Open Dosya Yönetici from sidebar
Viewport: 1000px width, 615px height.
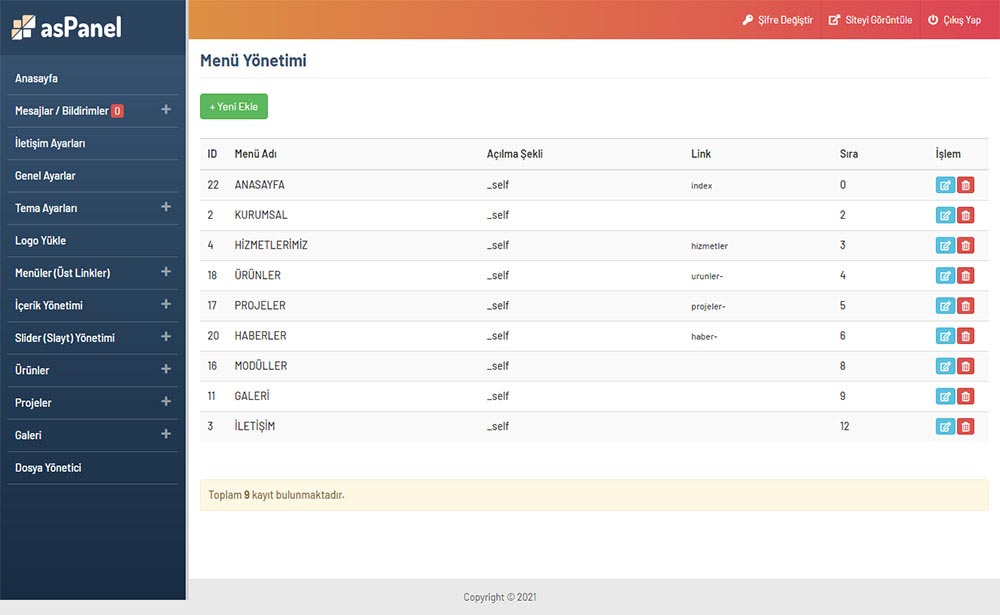coord(48,468)
